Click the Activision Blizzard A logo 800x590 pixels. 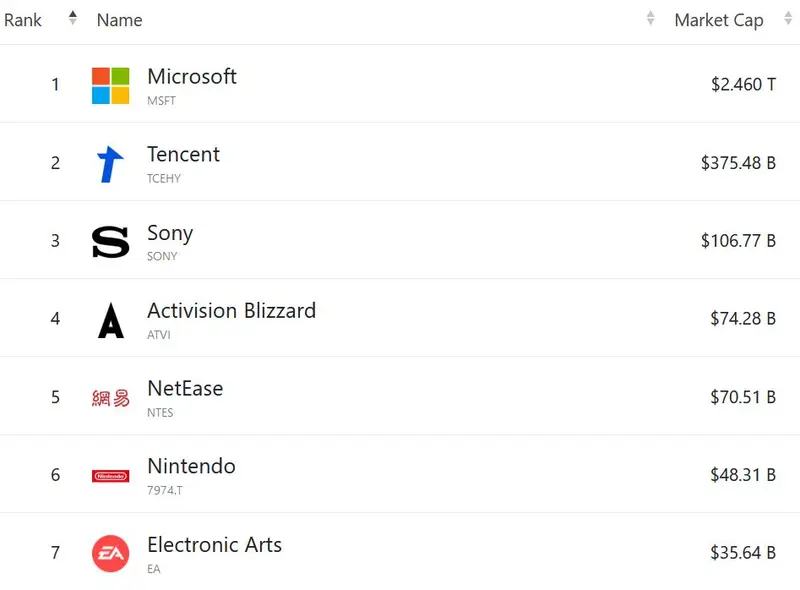click(x=111, y=320)
